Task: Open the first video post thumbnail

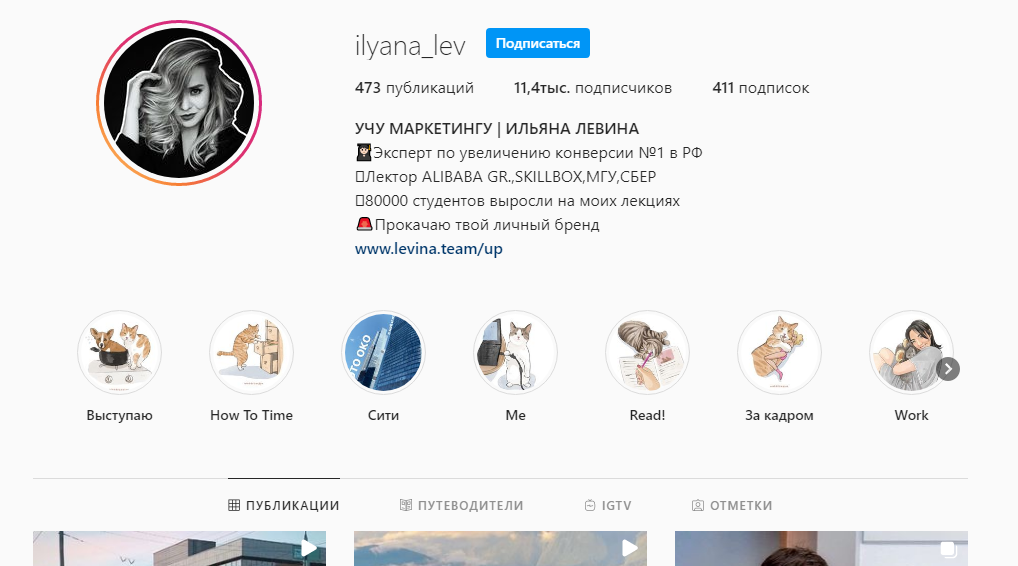Action: click(179, 548)
